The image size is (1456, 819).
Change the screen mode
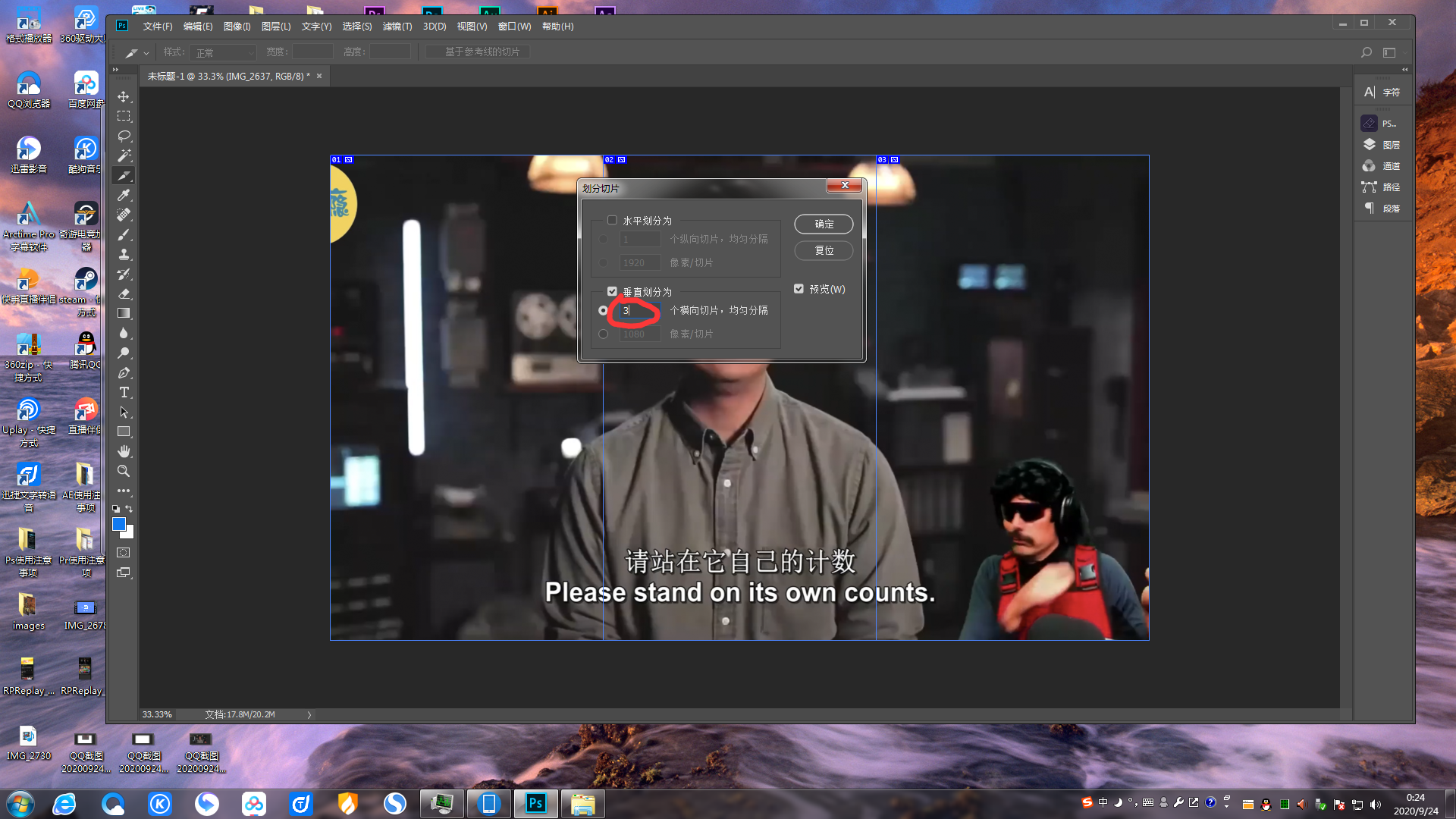click(124, 573)
